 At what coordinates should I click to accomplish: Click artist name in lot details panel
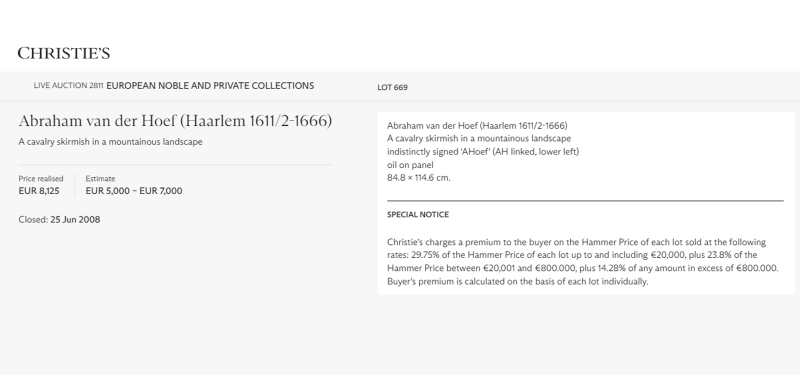tap(477, 126)
